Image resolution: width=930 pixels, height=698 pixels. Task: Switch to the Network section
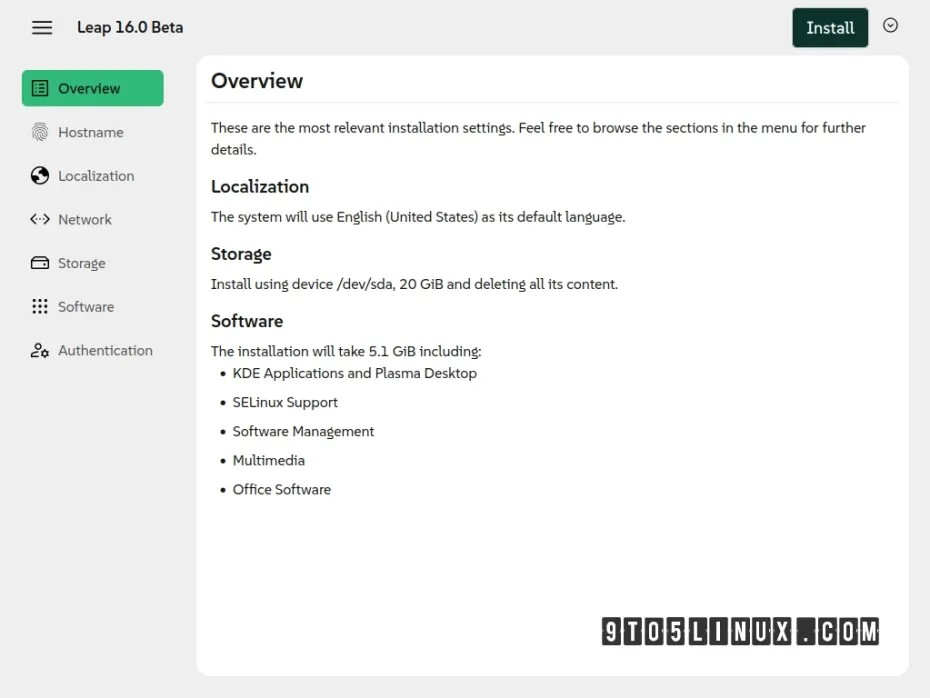pos(85,219)
